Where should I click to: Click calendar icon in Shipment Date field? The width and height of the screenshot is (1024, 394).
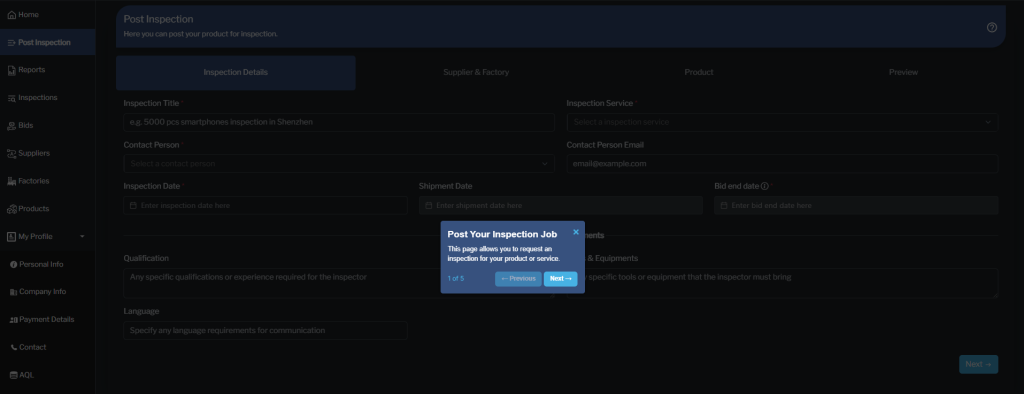pos(428,205)
